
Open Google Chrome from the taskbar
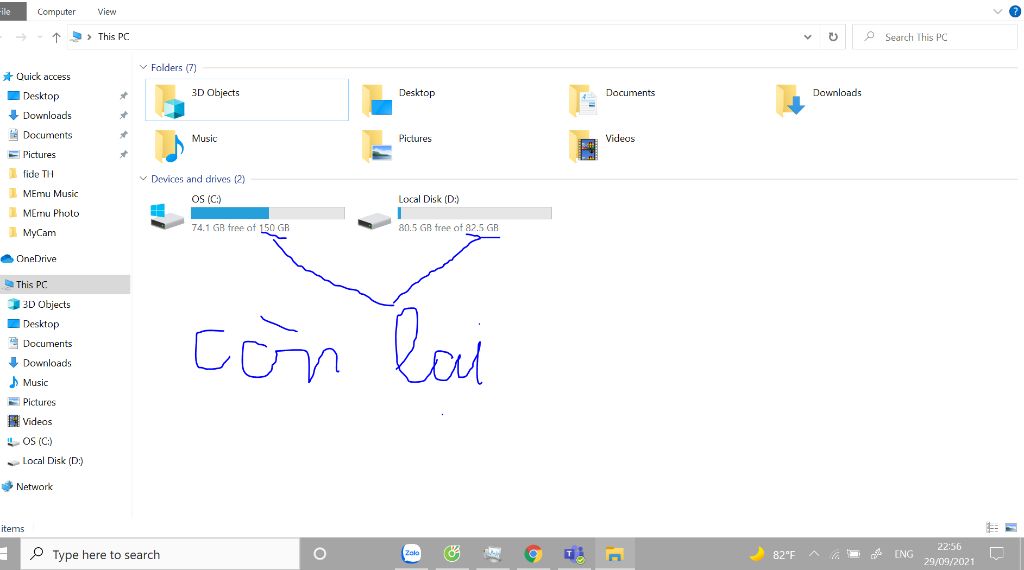[533, 554]
